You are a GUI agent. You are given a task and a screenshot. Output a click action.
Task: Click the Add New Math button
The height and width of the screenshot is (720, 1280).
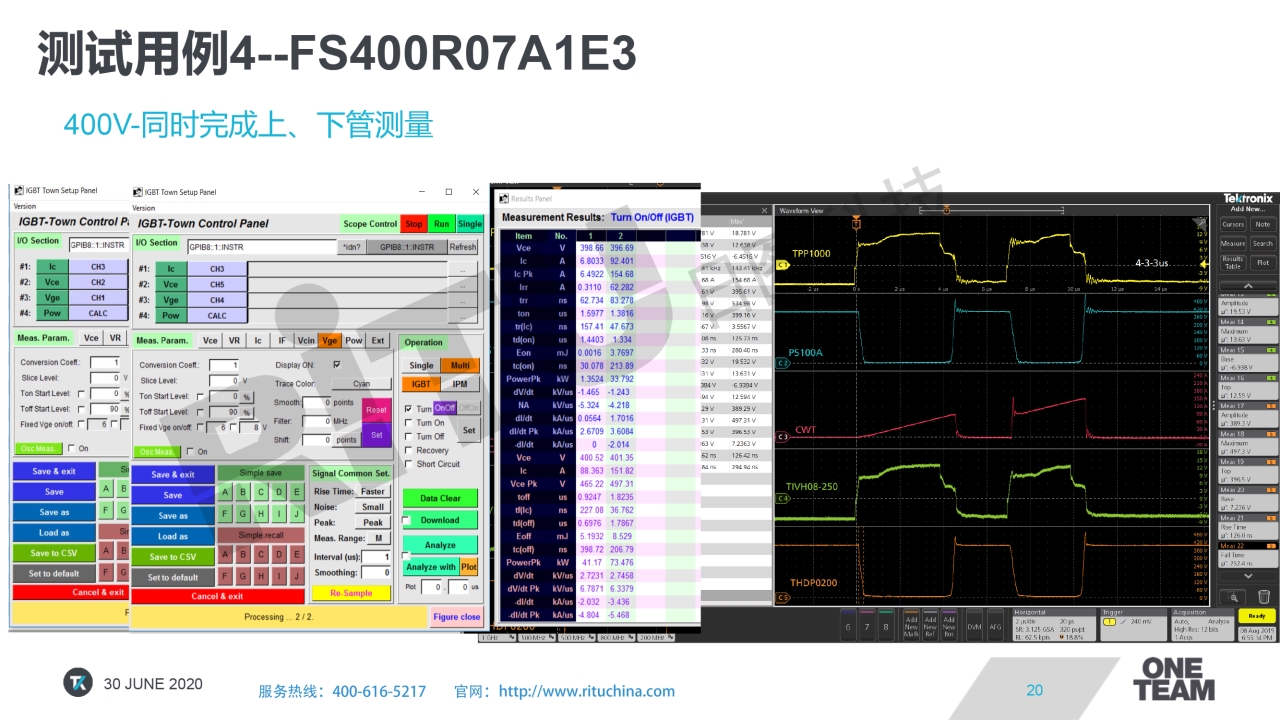[x=911, y=626]
